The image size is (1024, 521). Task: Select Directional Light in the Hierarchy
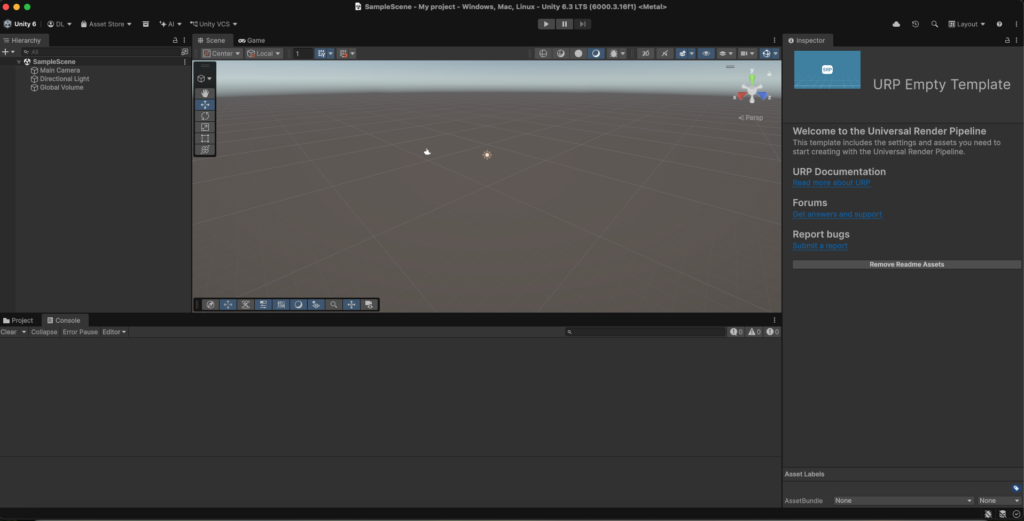(x=64, y=79)
